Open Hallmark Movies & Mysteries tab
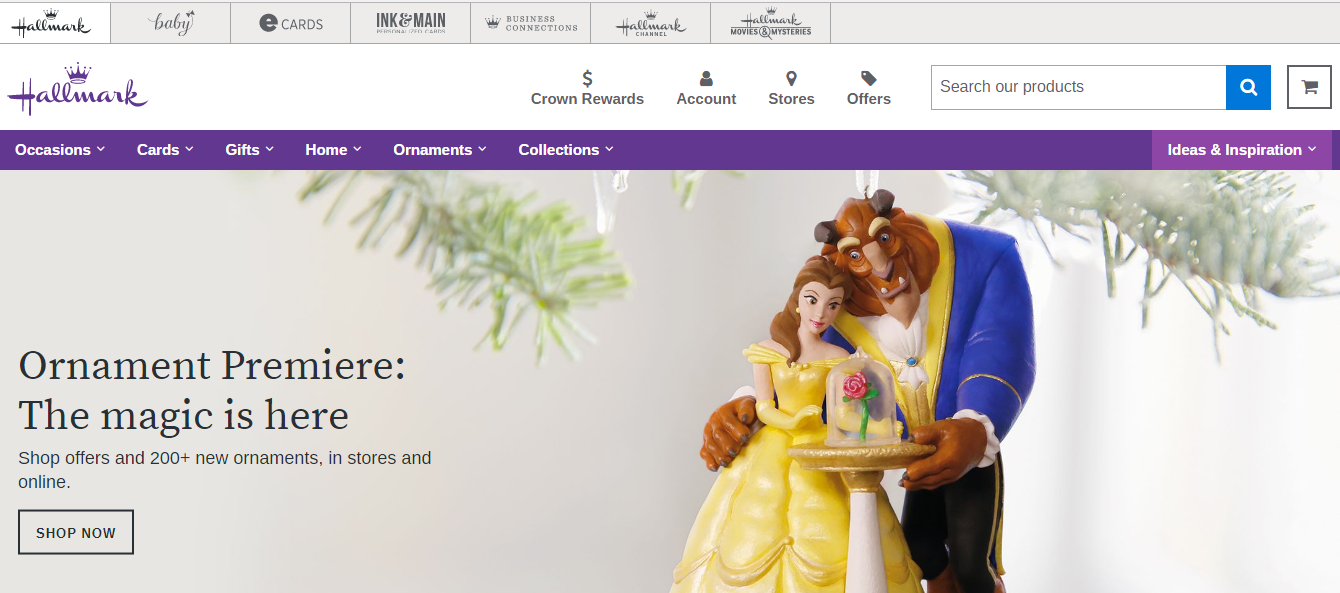This screenshot has height=593, width=1340. click(x=771, y=23)
